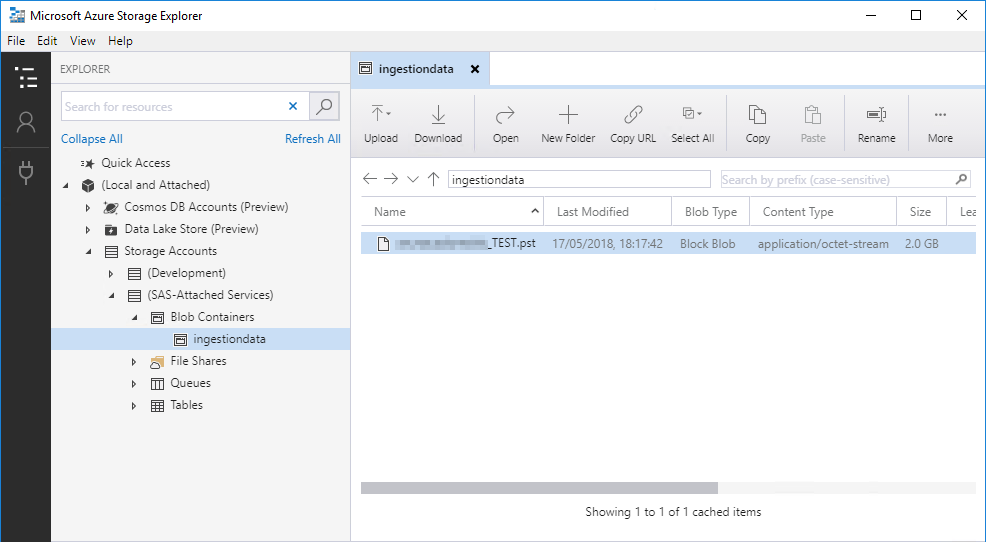
Task: Sort by the Name column header
Action: click(452, 212)
